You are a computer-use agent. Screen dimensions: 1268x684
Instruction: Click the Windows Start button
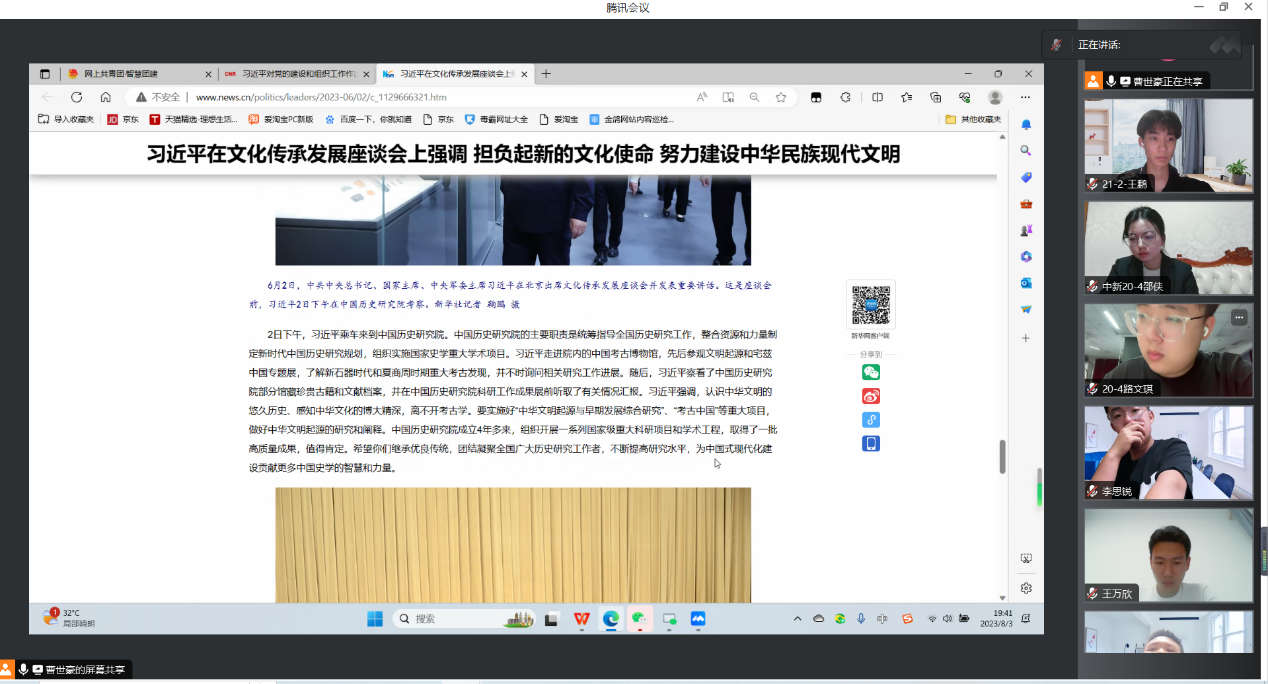(x=375, y=619)
